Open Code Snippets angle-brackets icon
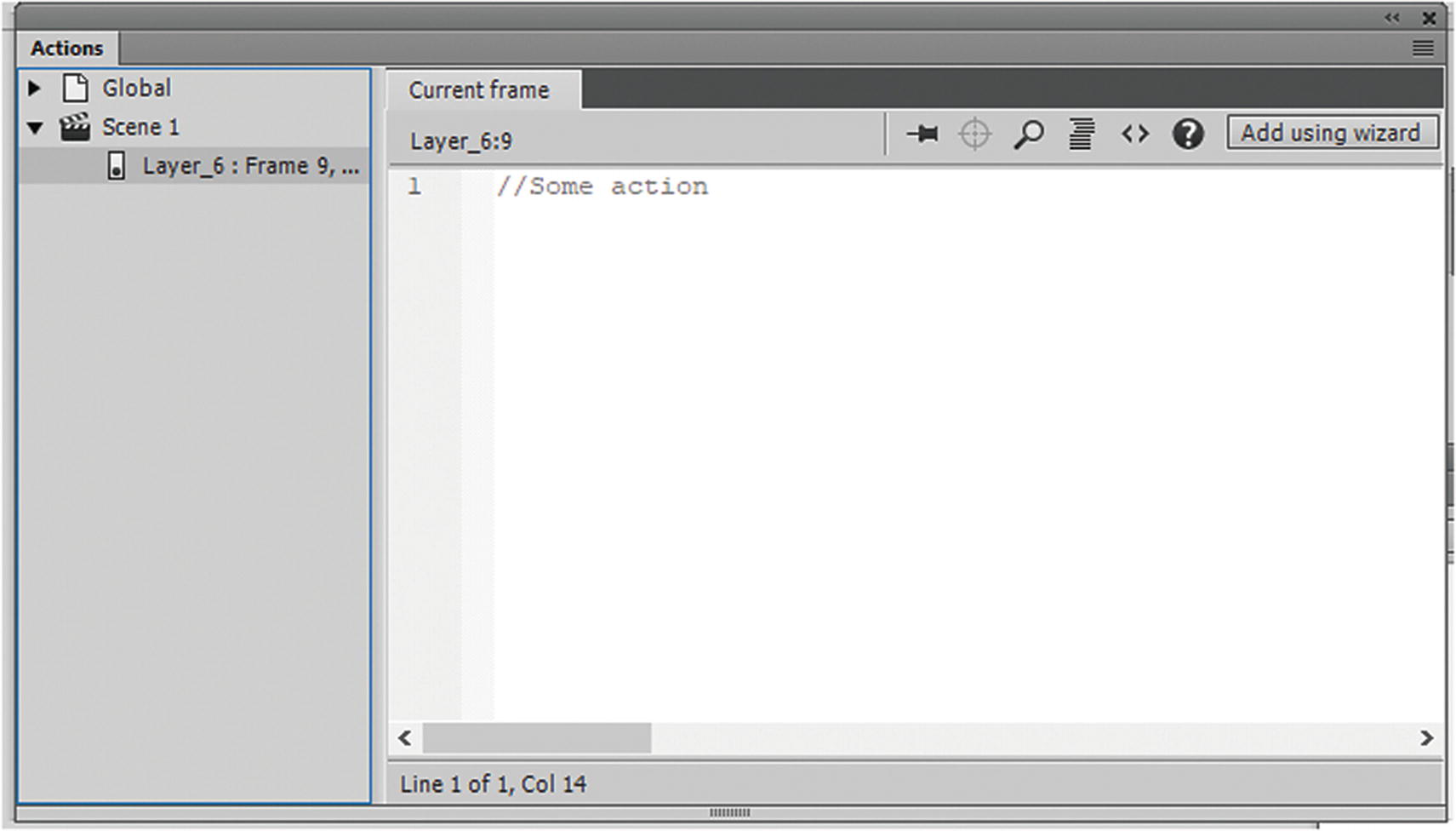 [x=1134, y=134]
